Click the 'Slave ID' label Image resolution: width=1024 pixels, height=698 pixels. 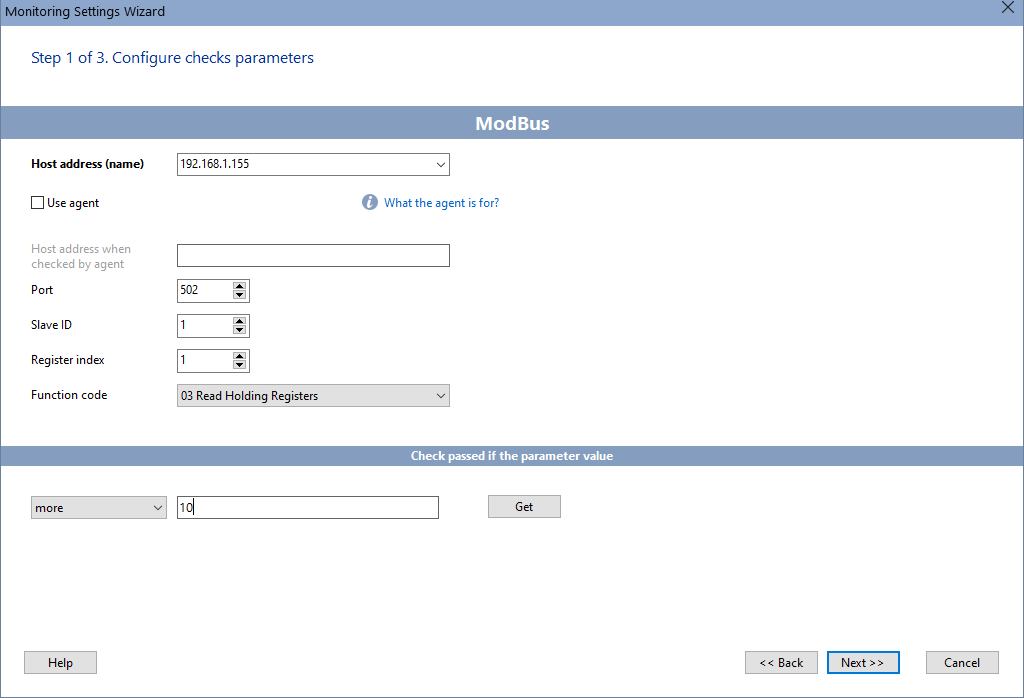[52, 325]
